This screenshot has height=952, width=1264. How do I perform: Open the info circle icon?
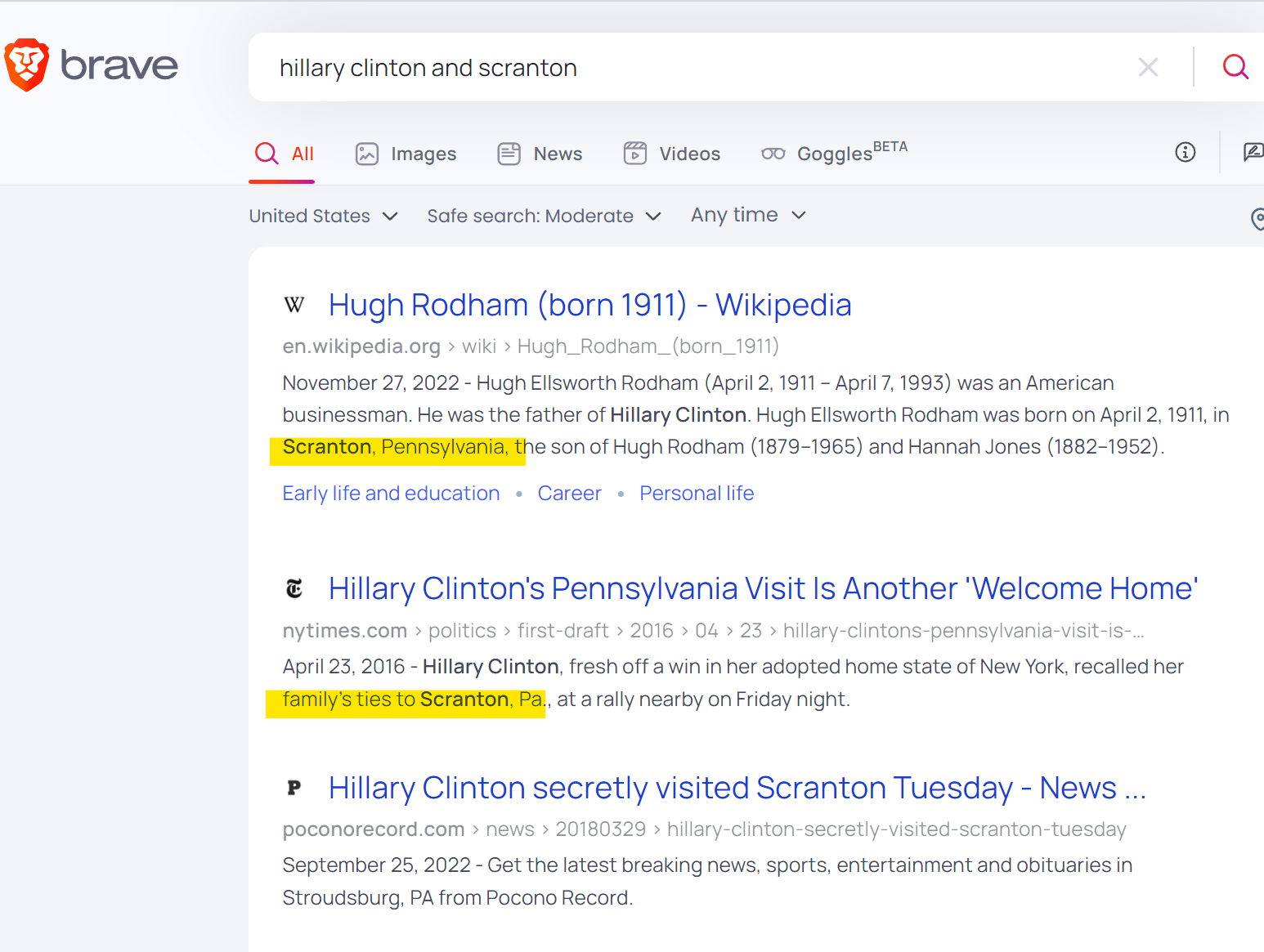(x=1185, y=152)
